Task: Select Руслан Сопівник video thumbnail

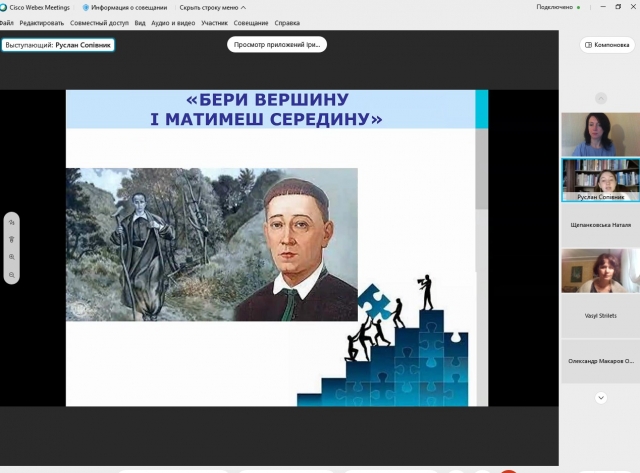Action: [600, 180]
